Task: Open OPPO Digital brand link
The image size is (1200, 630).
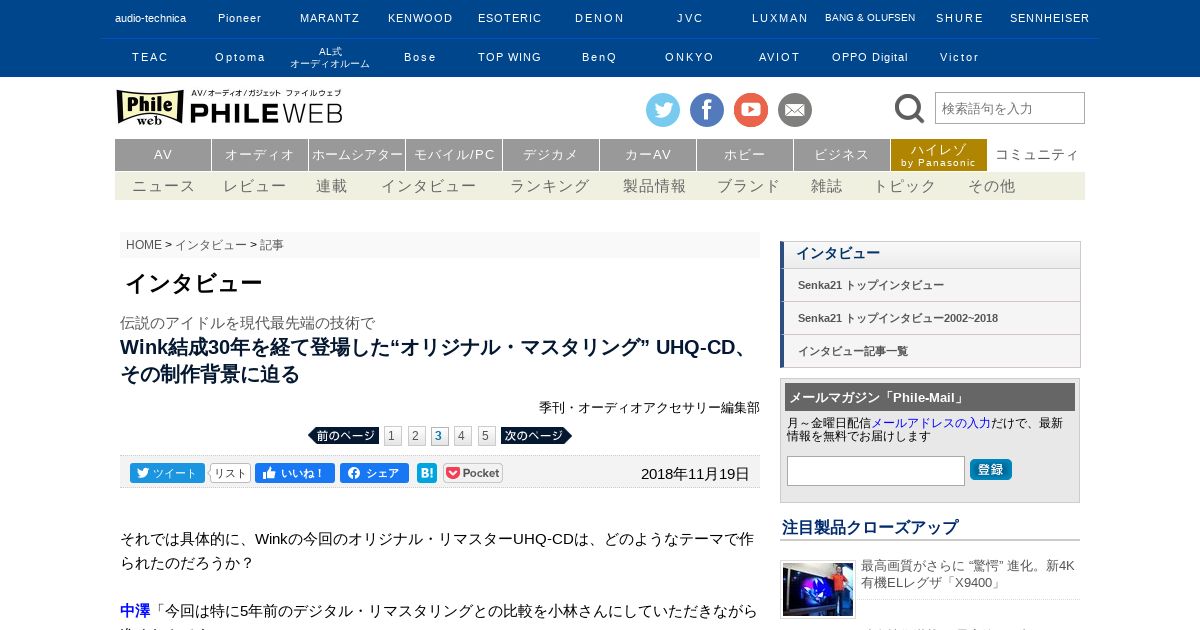Action: pyautogui.click(x=870, y=57)
